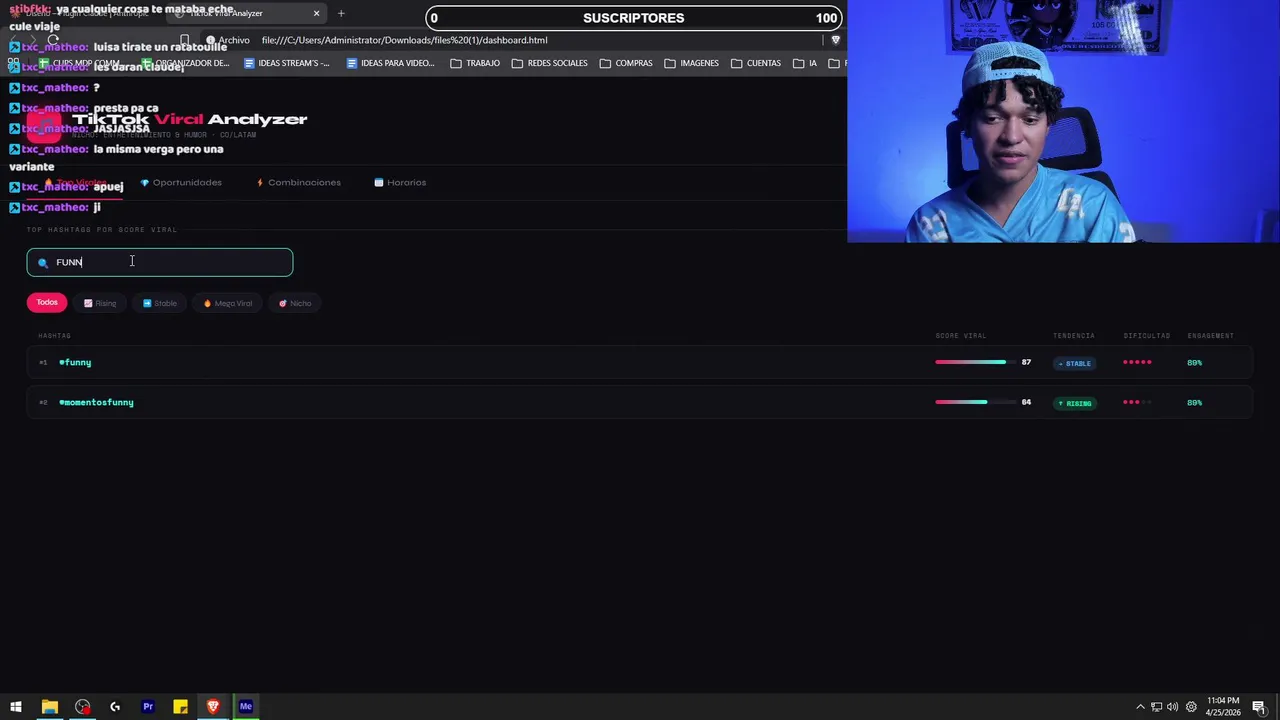Select the Todos filter chip
This screenshot has width=1280, height=720.
[x=47, y=302]
